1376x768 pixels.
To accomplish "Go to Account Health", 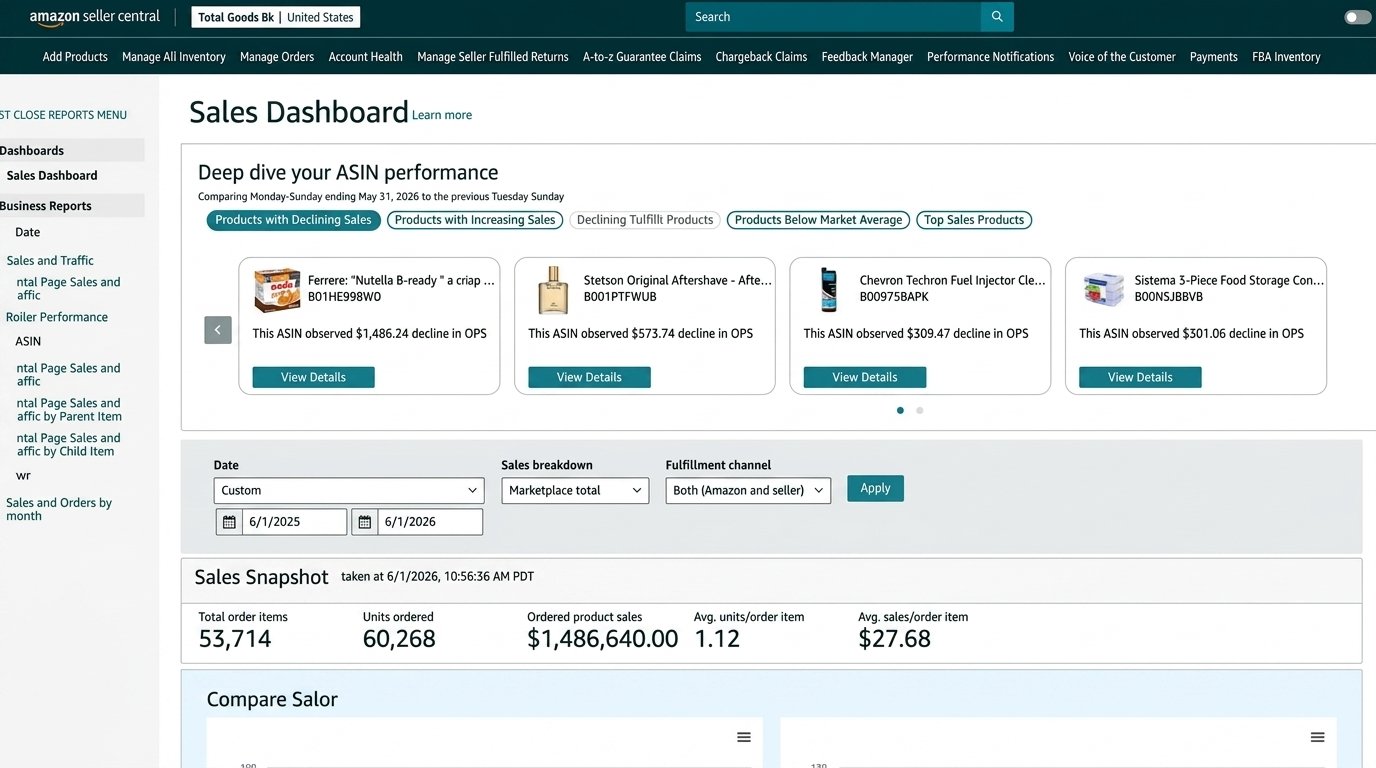I will point(366,57).
